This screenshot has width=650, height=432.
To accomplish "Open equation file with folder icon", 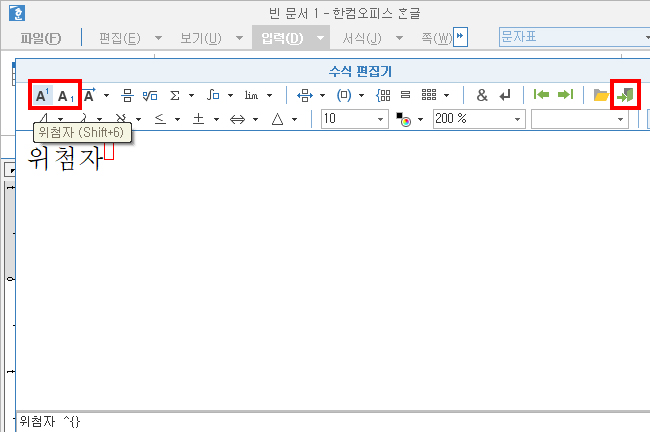I will tap(601, 95).
